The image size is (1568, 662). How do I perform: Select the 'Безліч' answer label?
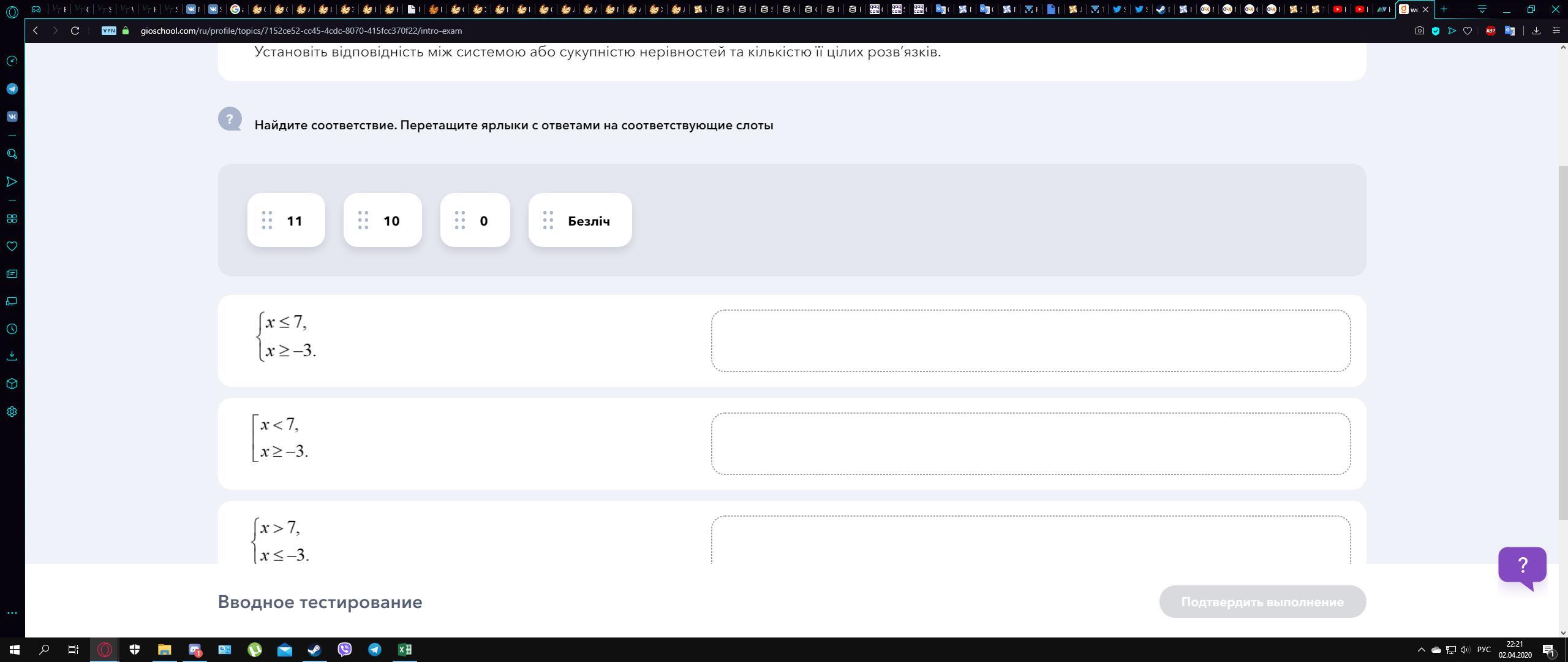point(580,221)
